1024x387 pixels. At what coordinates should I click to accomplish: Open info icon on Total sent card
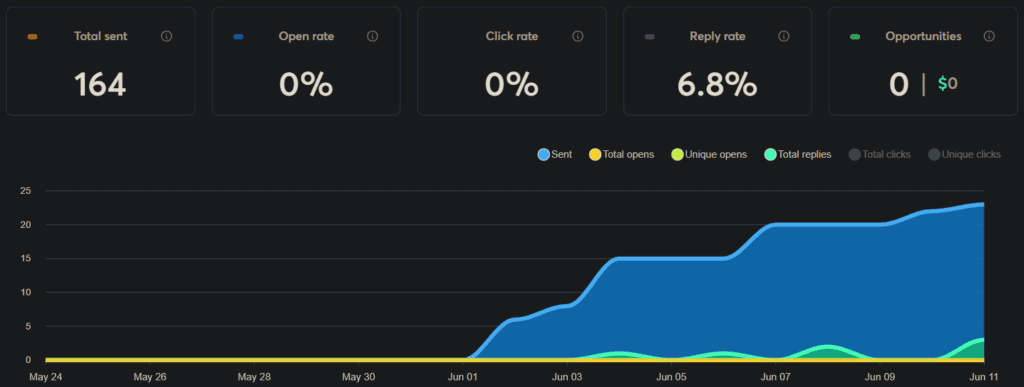coord(167,37)
